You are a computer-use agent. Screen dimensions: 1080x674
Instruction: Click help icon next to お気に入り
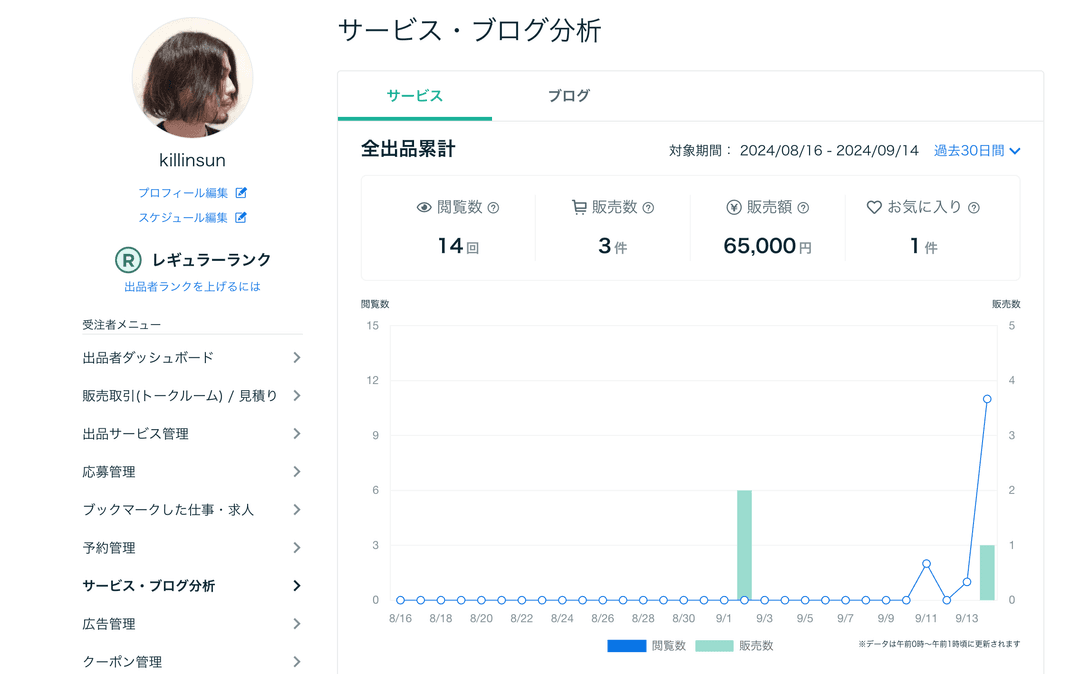974,207
